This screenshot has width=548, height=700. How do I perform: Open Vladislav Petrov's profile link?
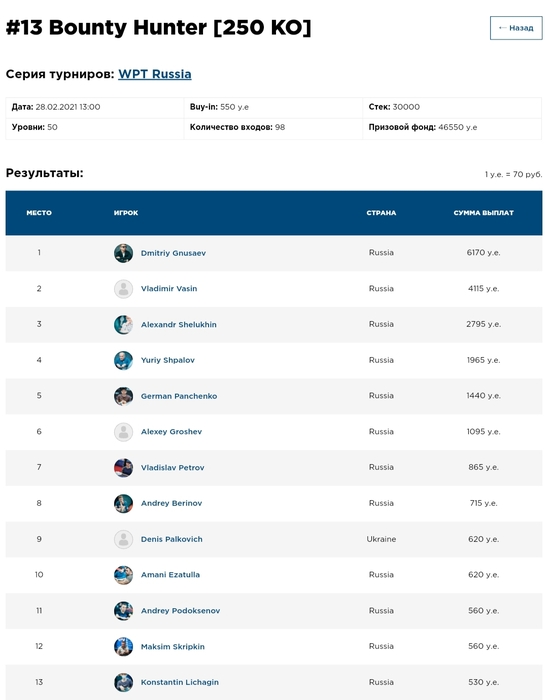click(x=173, y=467)
